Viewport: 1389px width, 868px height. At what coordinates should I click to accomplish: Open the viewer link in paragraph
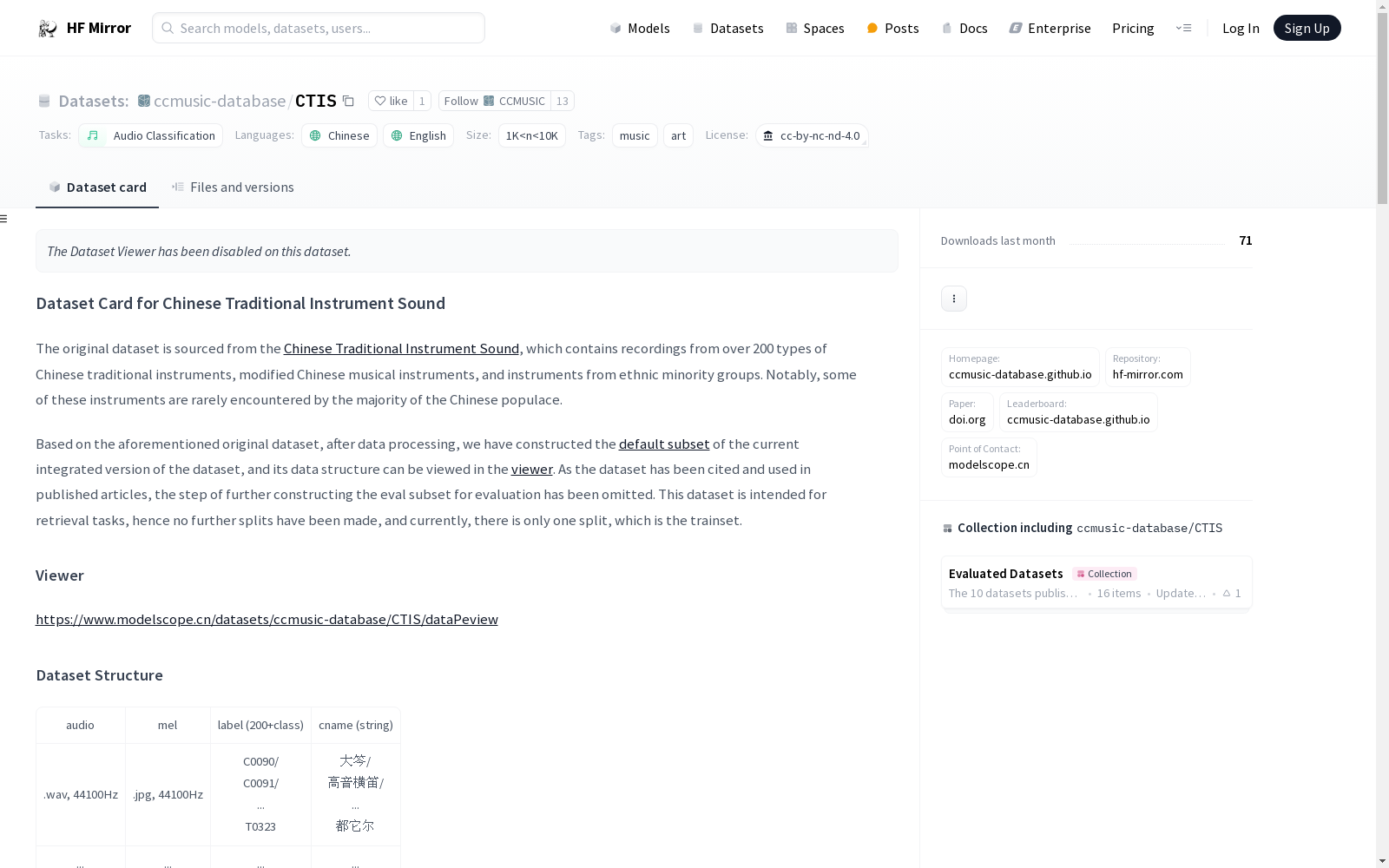point(532,469)
